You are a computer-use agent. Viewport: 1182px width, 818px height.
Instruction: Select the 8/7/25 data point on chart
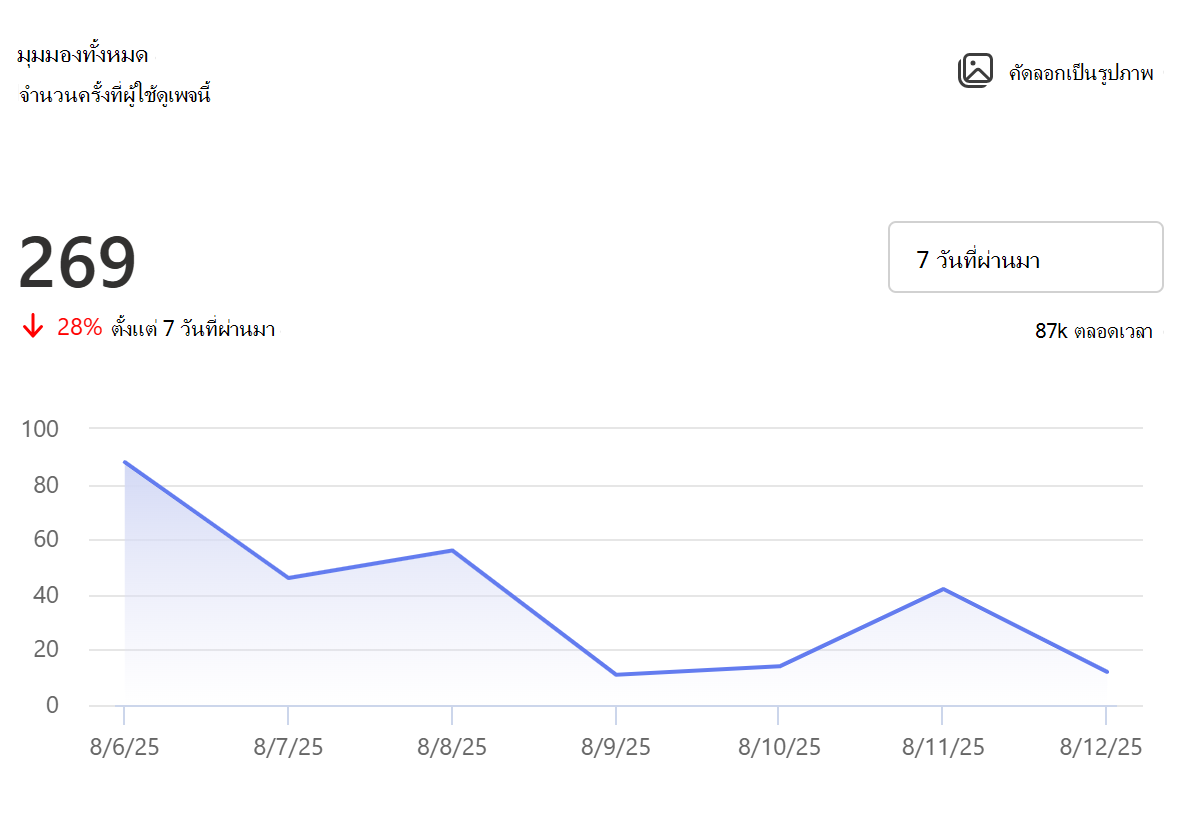(288, 578)
